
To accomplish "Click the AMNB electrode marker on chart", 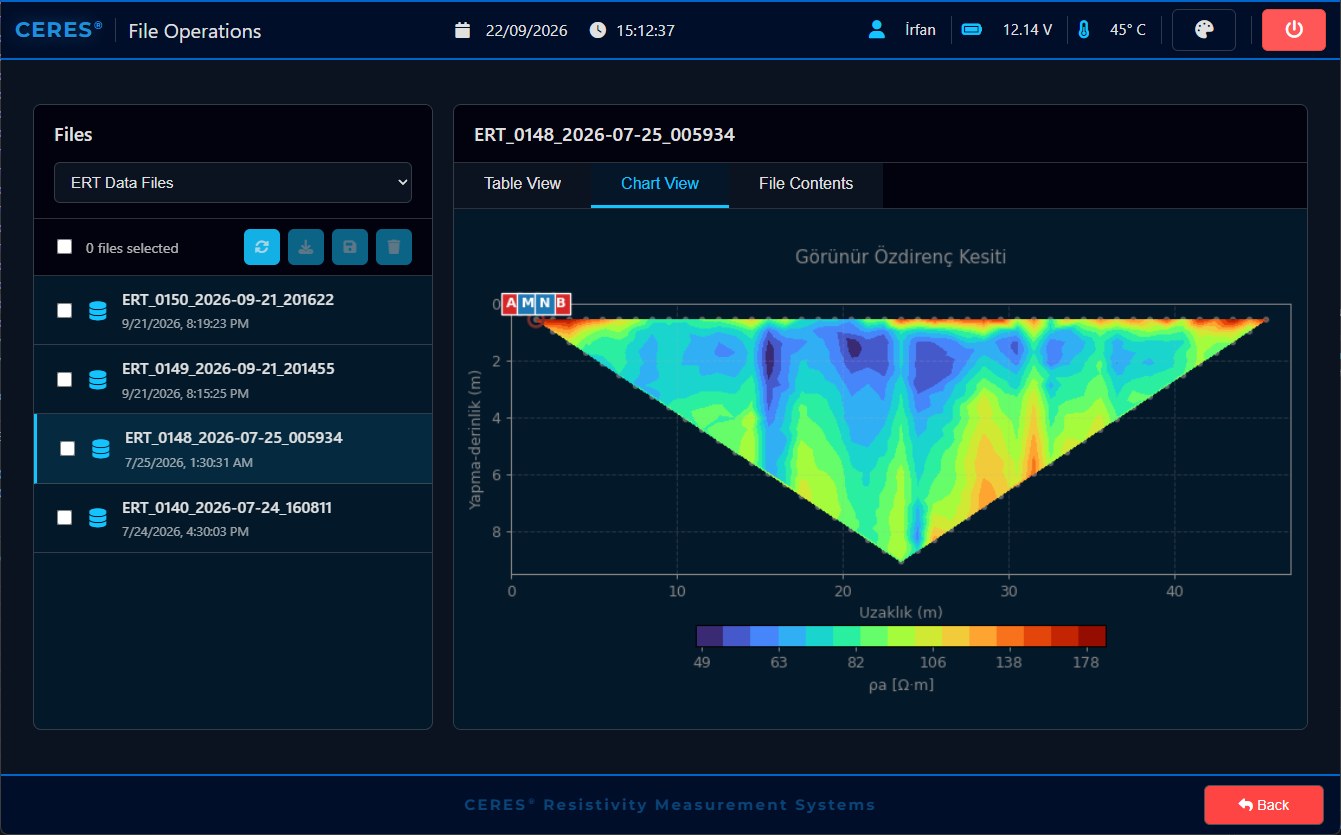I will coord(537,303).
